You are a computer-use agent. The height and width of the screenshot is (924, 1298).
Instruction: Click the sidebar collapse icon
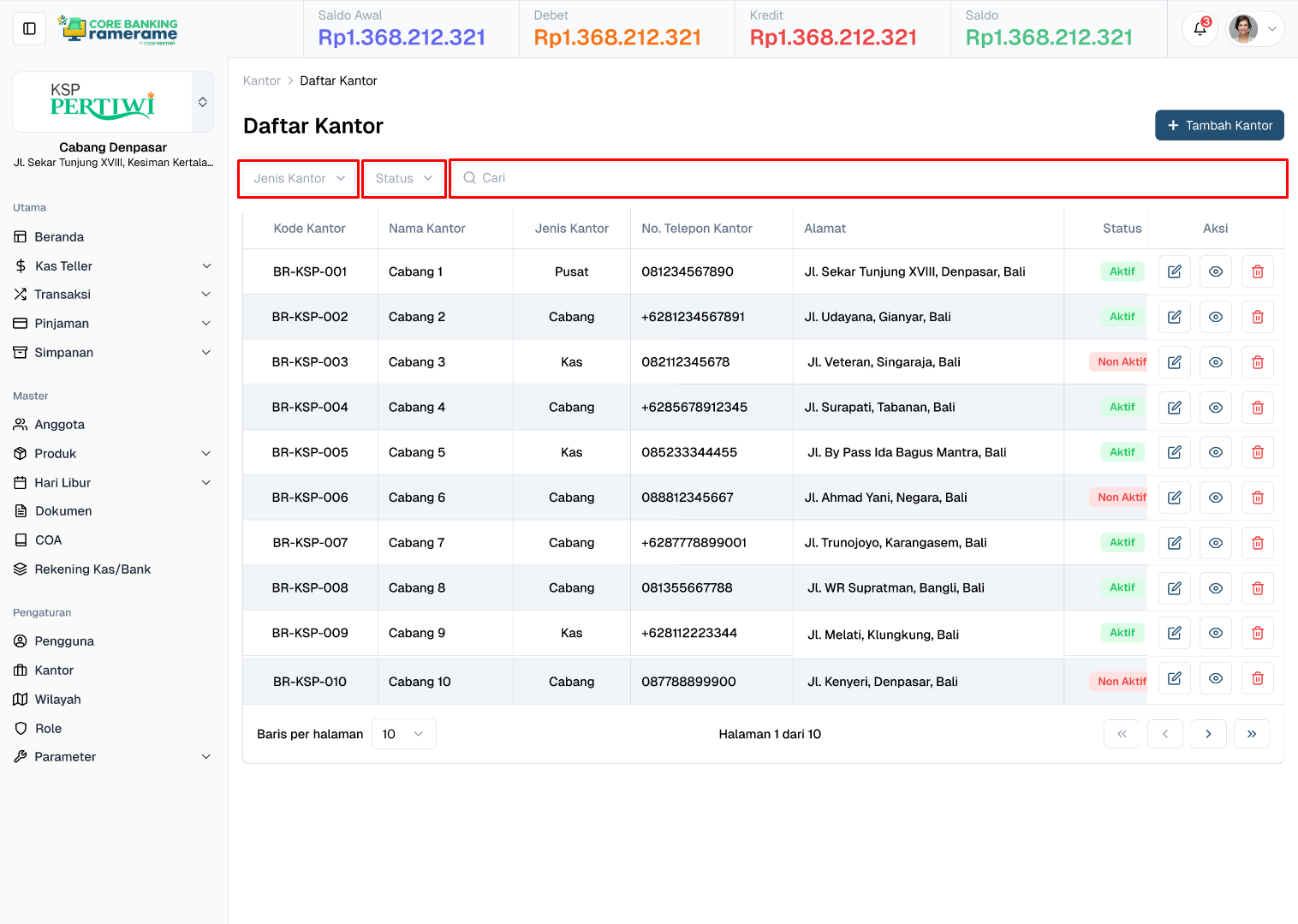click(x=29, y=29)
